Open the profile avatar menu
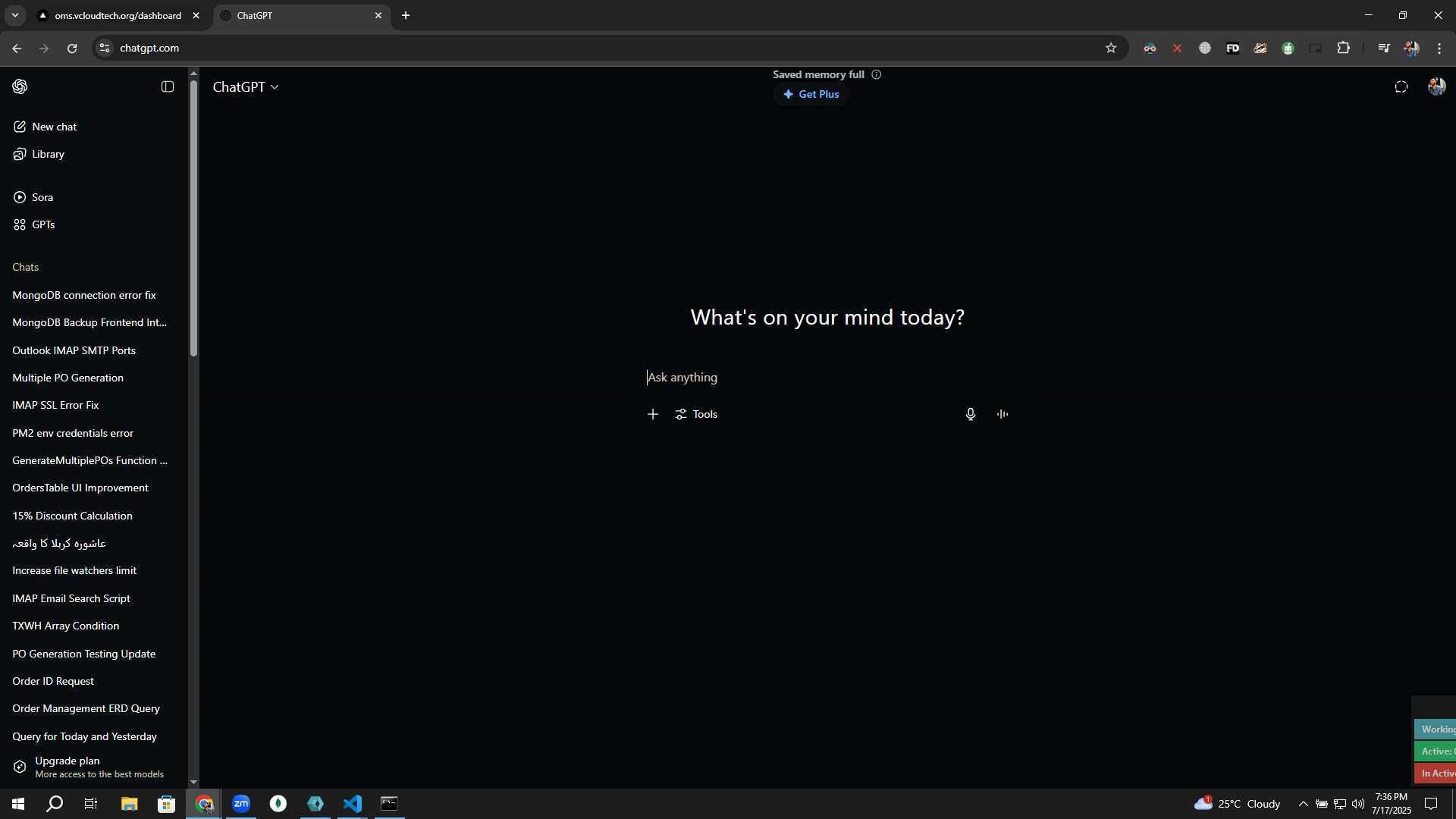 [1436, 86]
